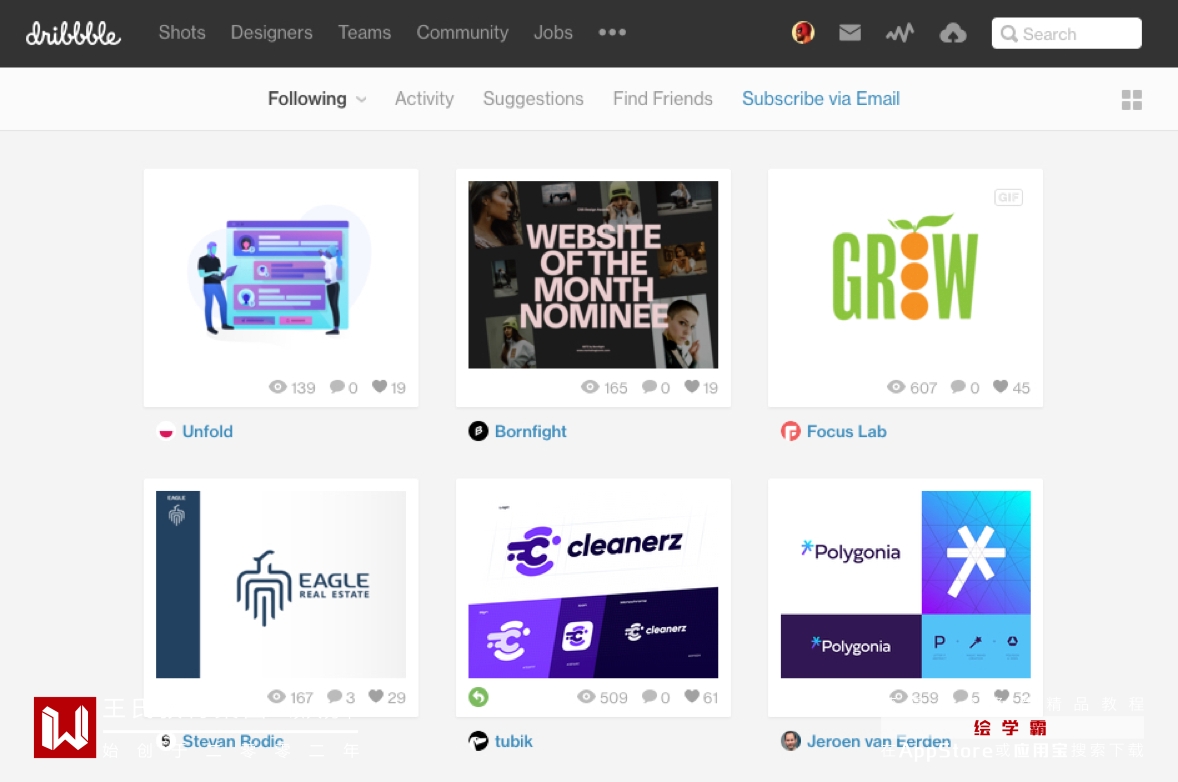1178x782 pixels.
Task: Switch to the Activity tab
Action: [424, 99]
